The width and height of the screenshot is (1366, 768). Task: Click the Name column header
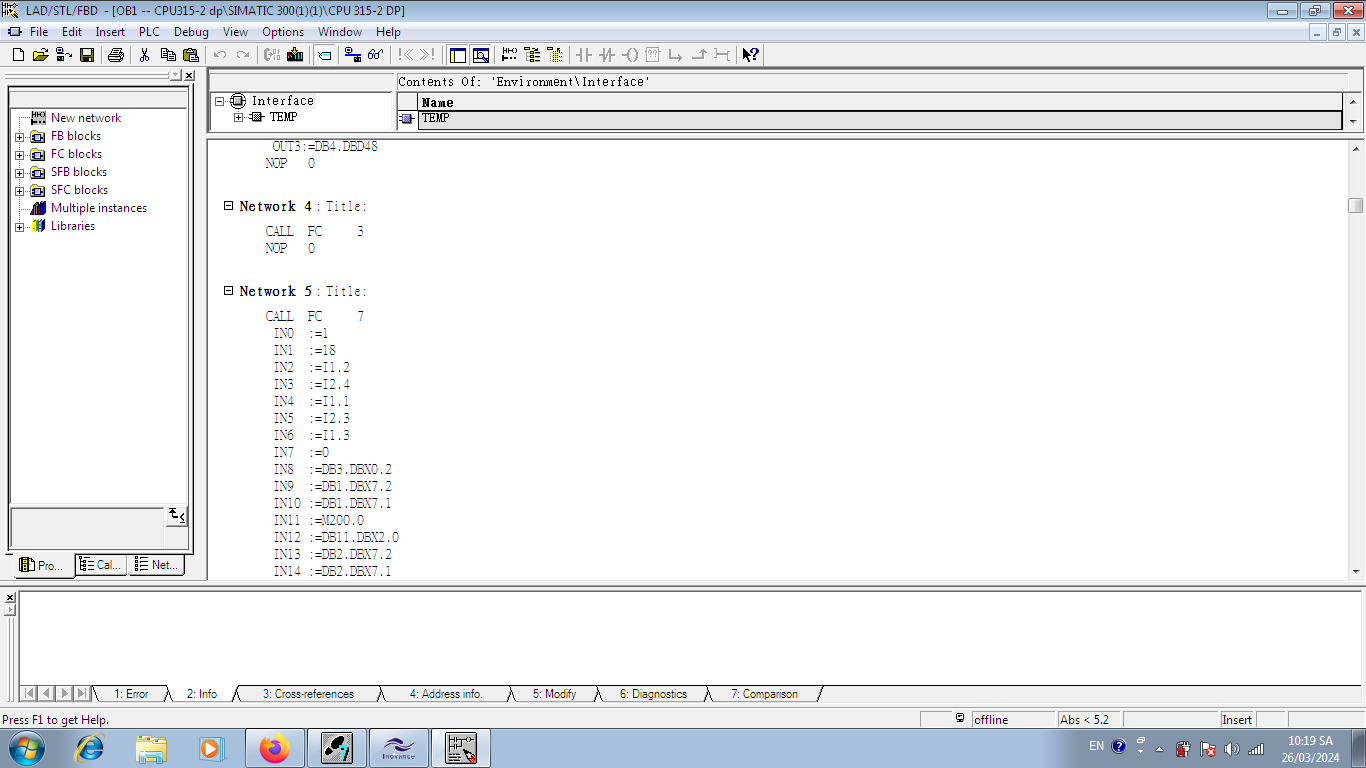pyautogui.click(x=880, y=102)
